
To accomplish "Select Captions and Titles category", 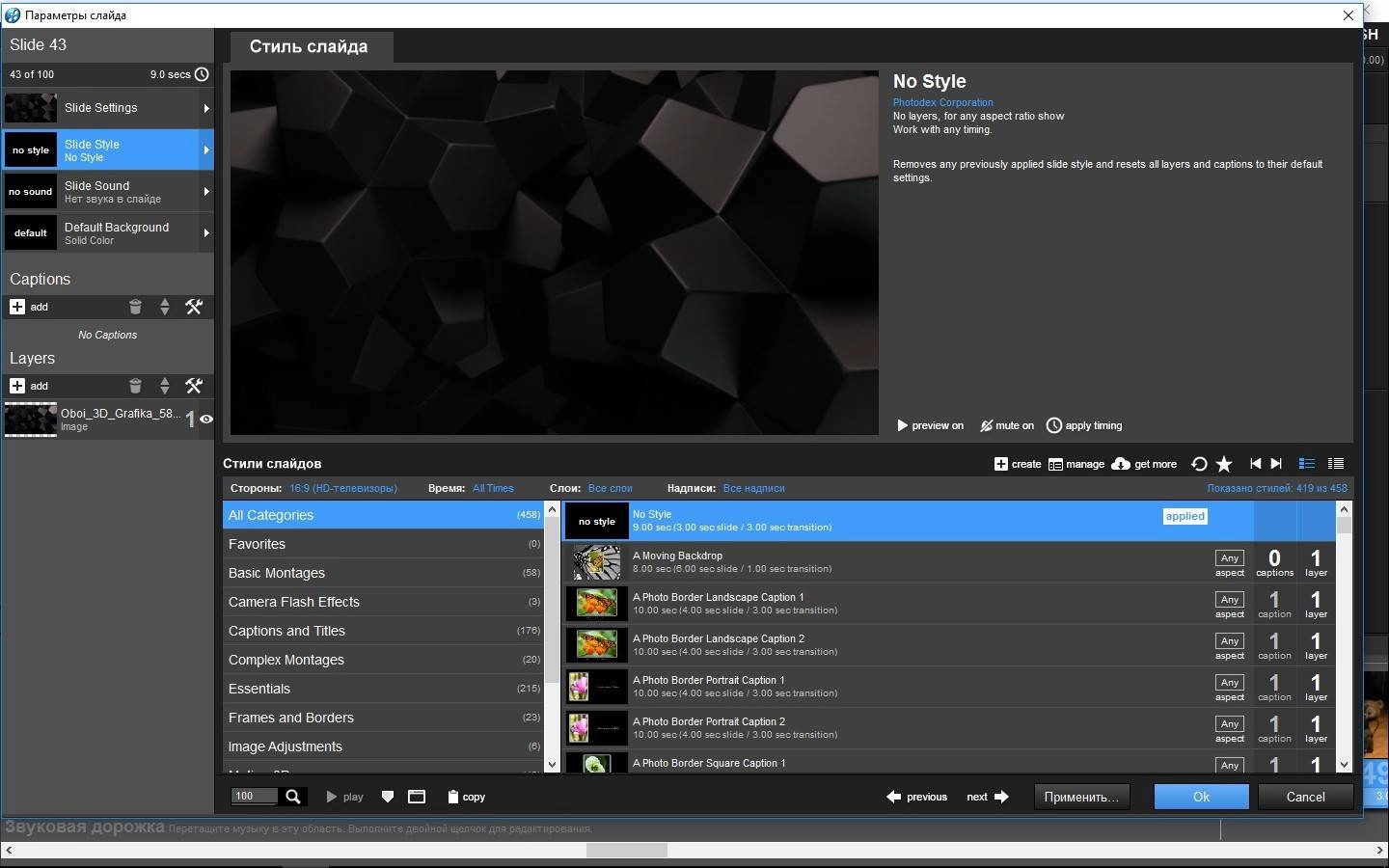I will point(384,631).
